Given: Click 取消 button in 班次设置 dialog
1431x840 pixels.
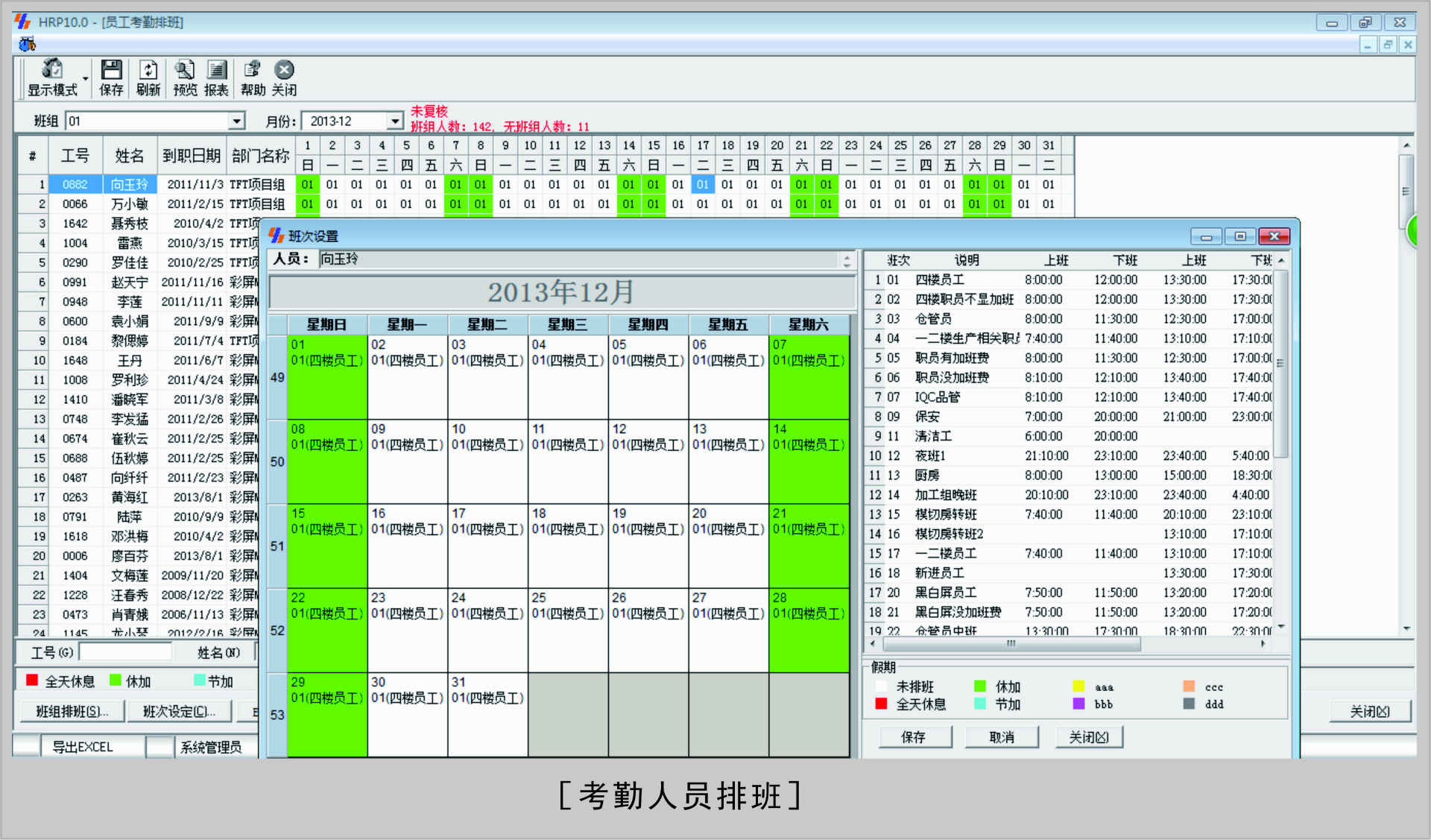Looking at the screenshot, I should tap(1002, 737).
